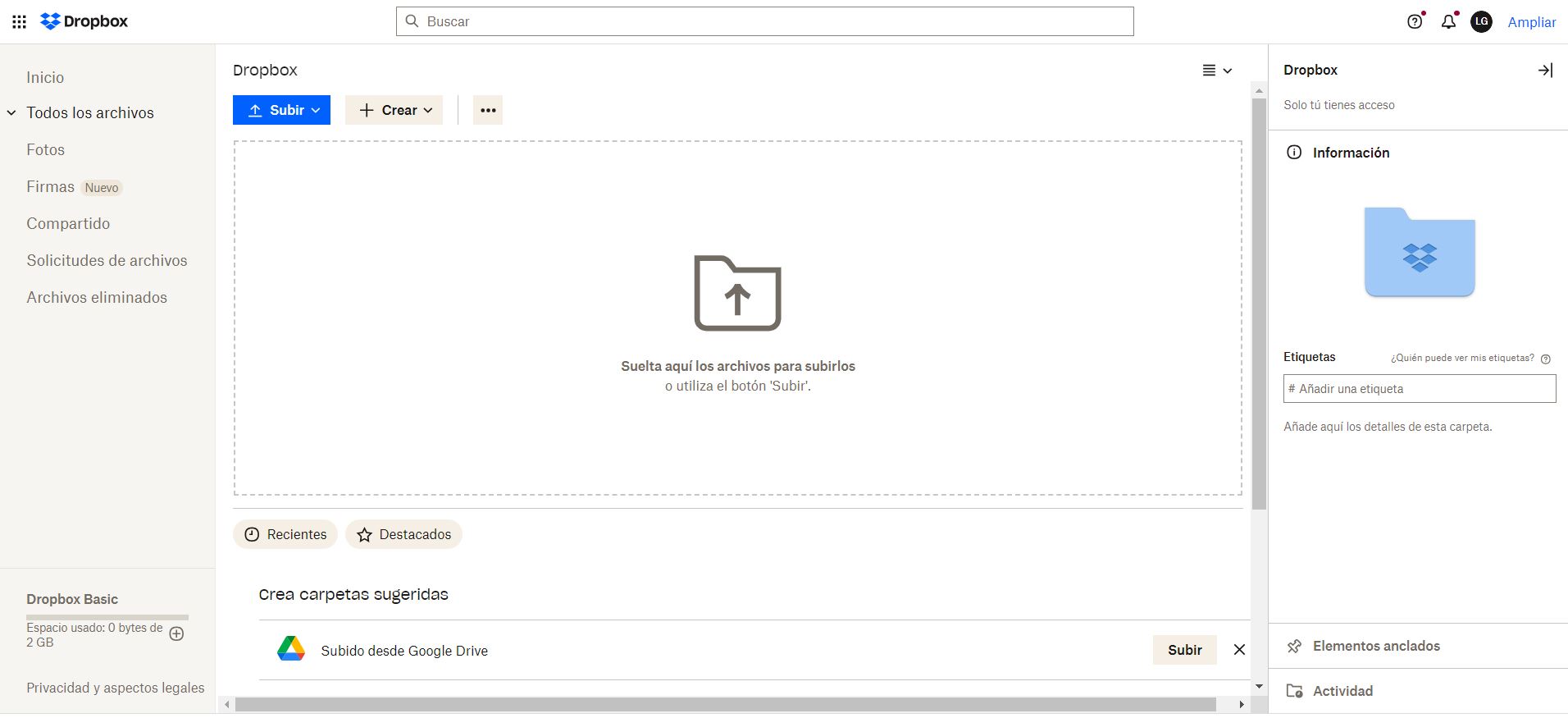Click the plus icon to get more space
This screenshot has width=1568, height=718.
[176, 633]
